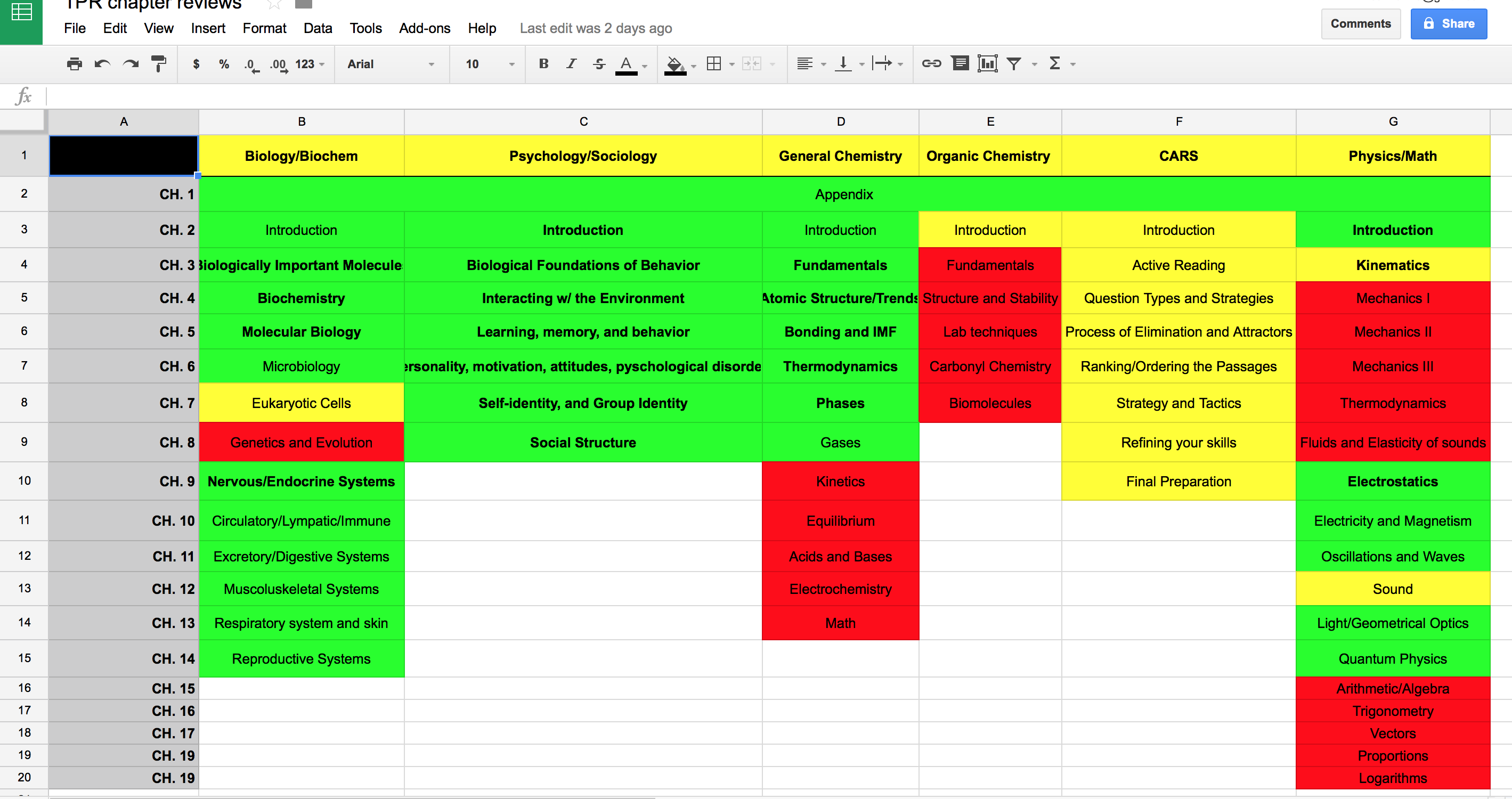Open the Arial font dropdown

pos(391,64)
